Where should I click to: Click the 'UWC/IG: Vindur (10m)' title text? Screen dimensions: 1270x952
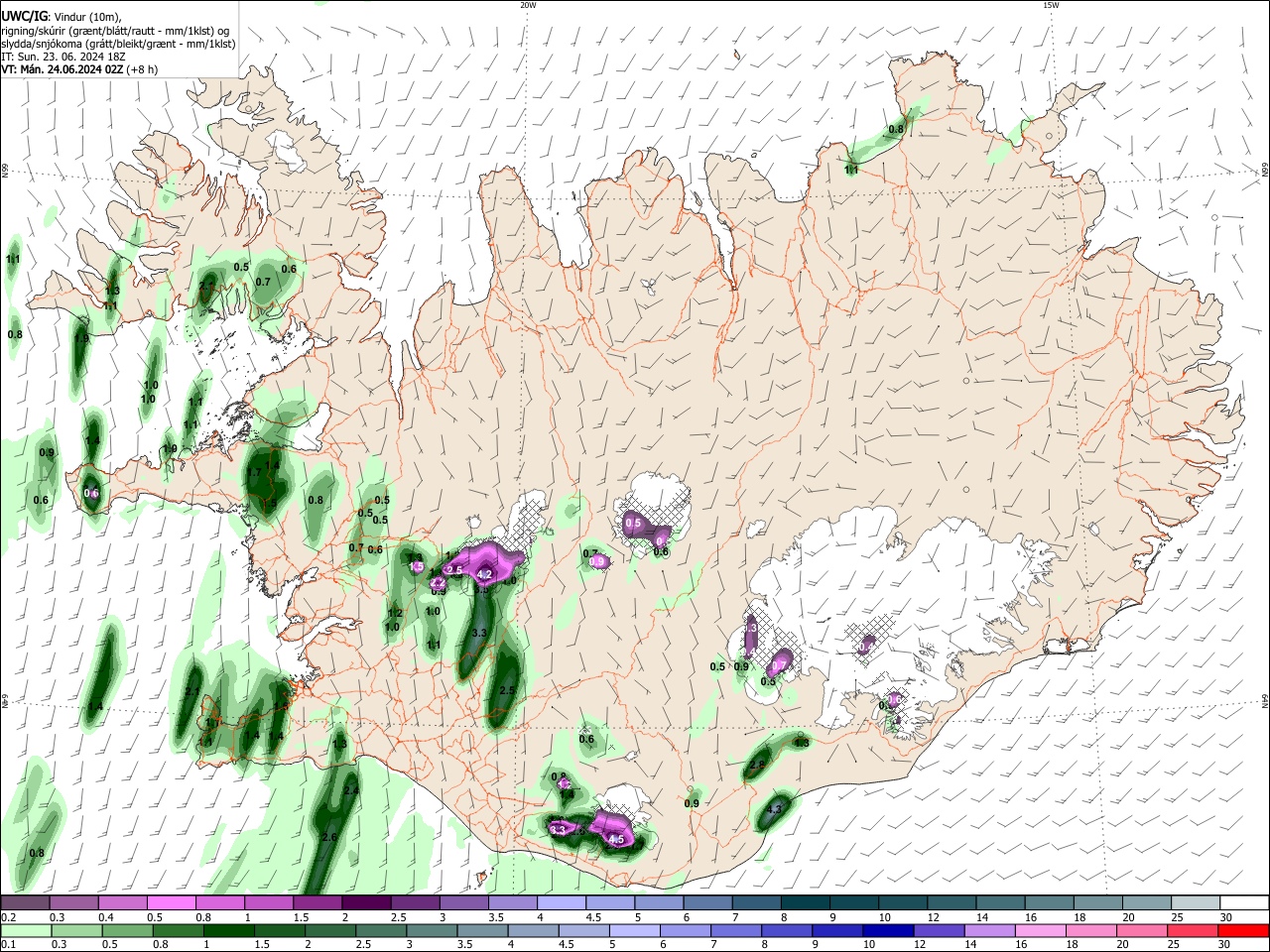(x=61, y=17)
